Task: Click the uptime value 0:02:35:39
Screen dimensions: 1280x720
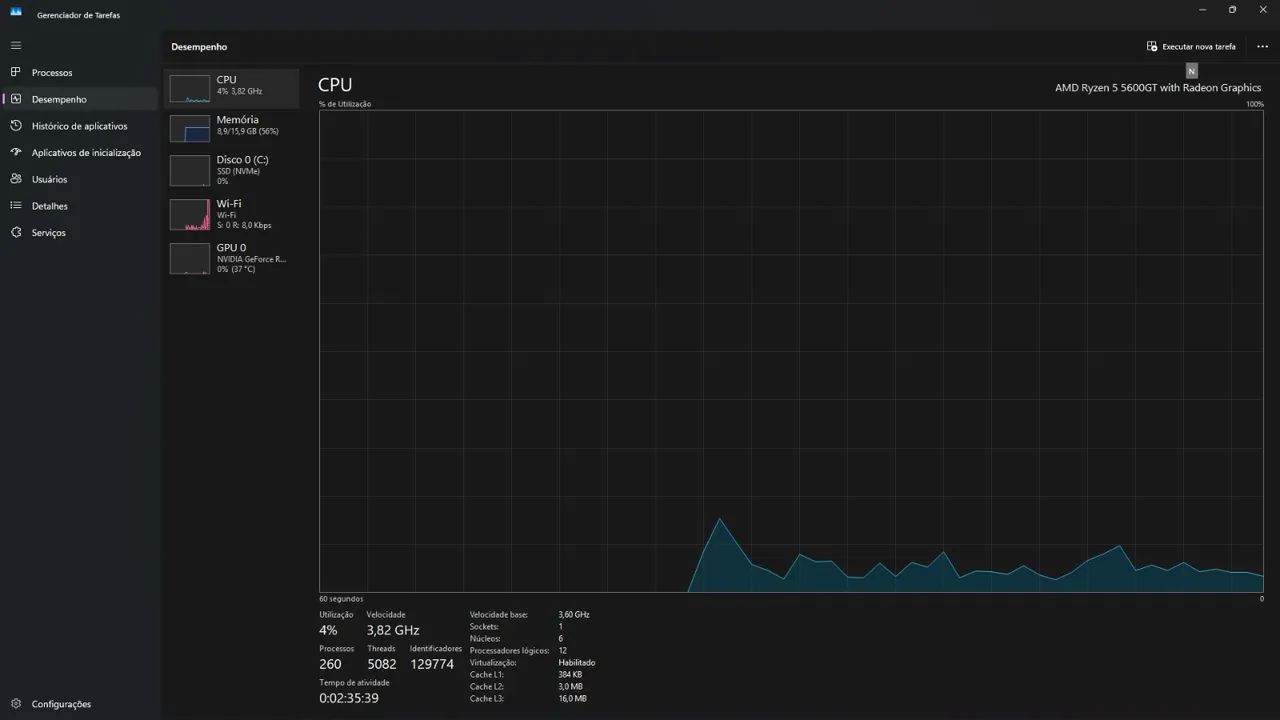Action: 349,698
